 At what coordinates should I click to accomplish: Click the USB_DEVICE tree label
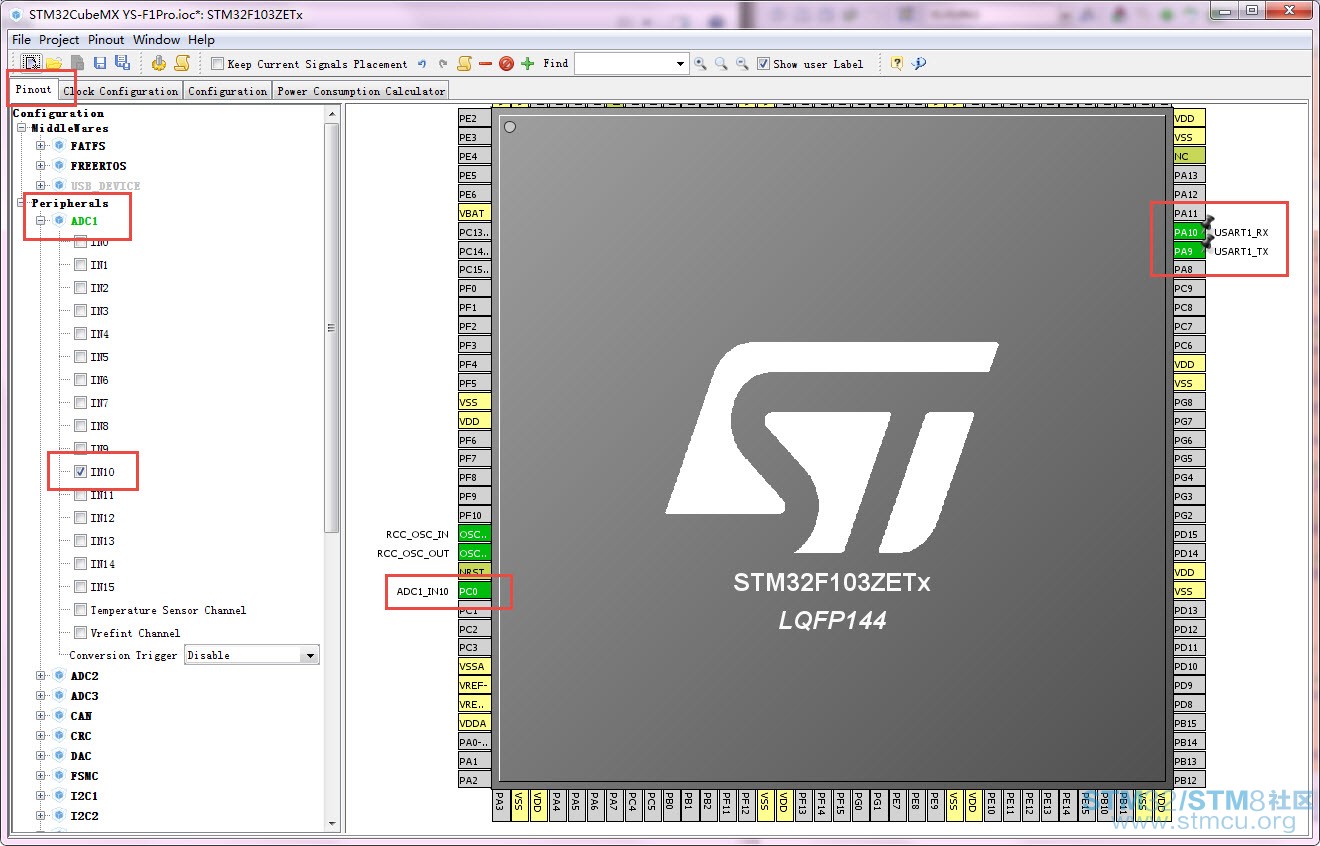pos(105,186)
